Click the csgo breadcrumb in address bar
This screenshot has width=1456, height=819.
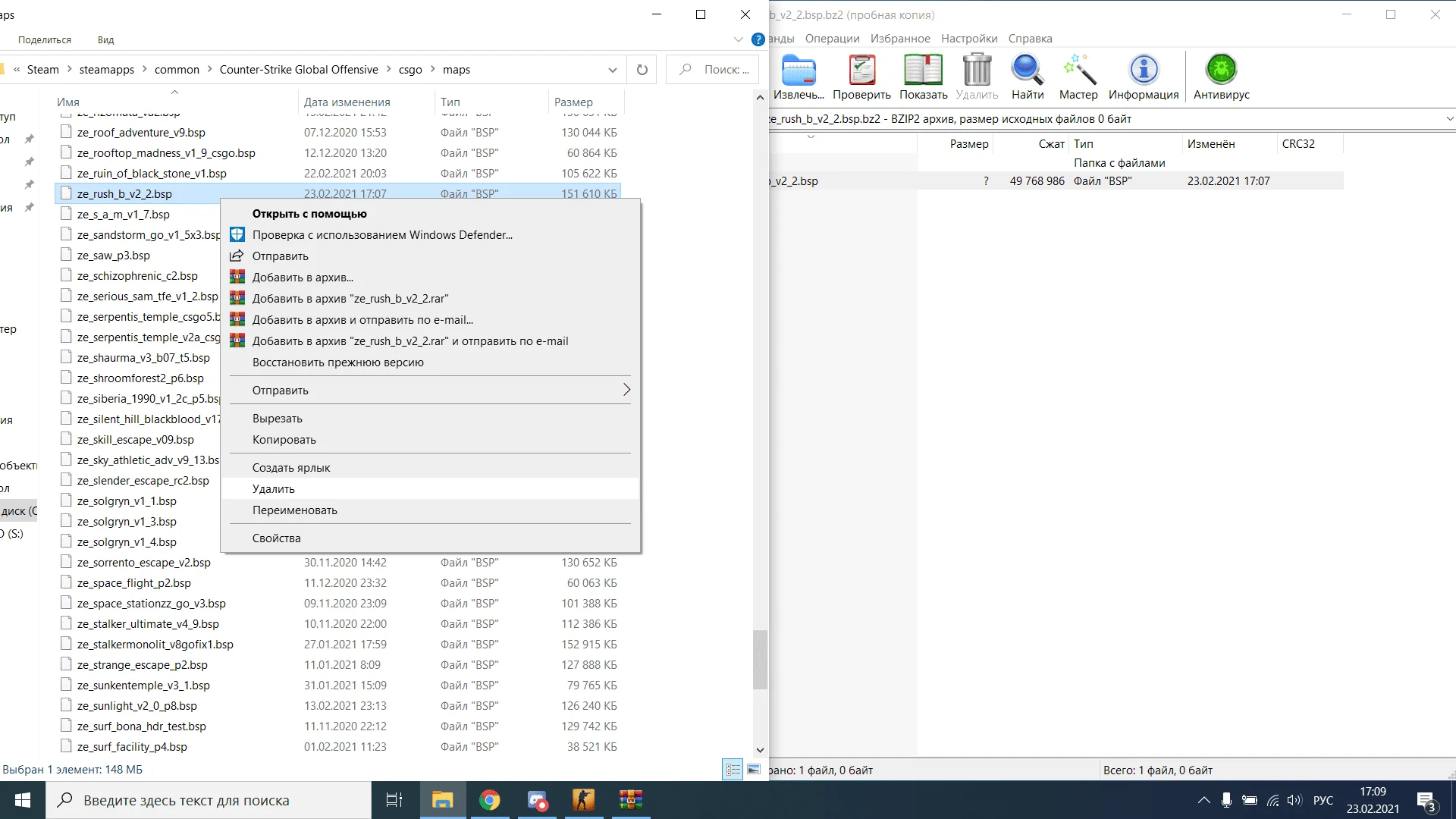tap(410, 70)
